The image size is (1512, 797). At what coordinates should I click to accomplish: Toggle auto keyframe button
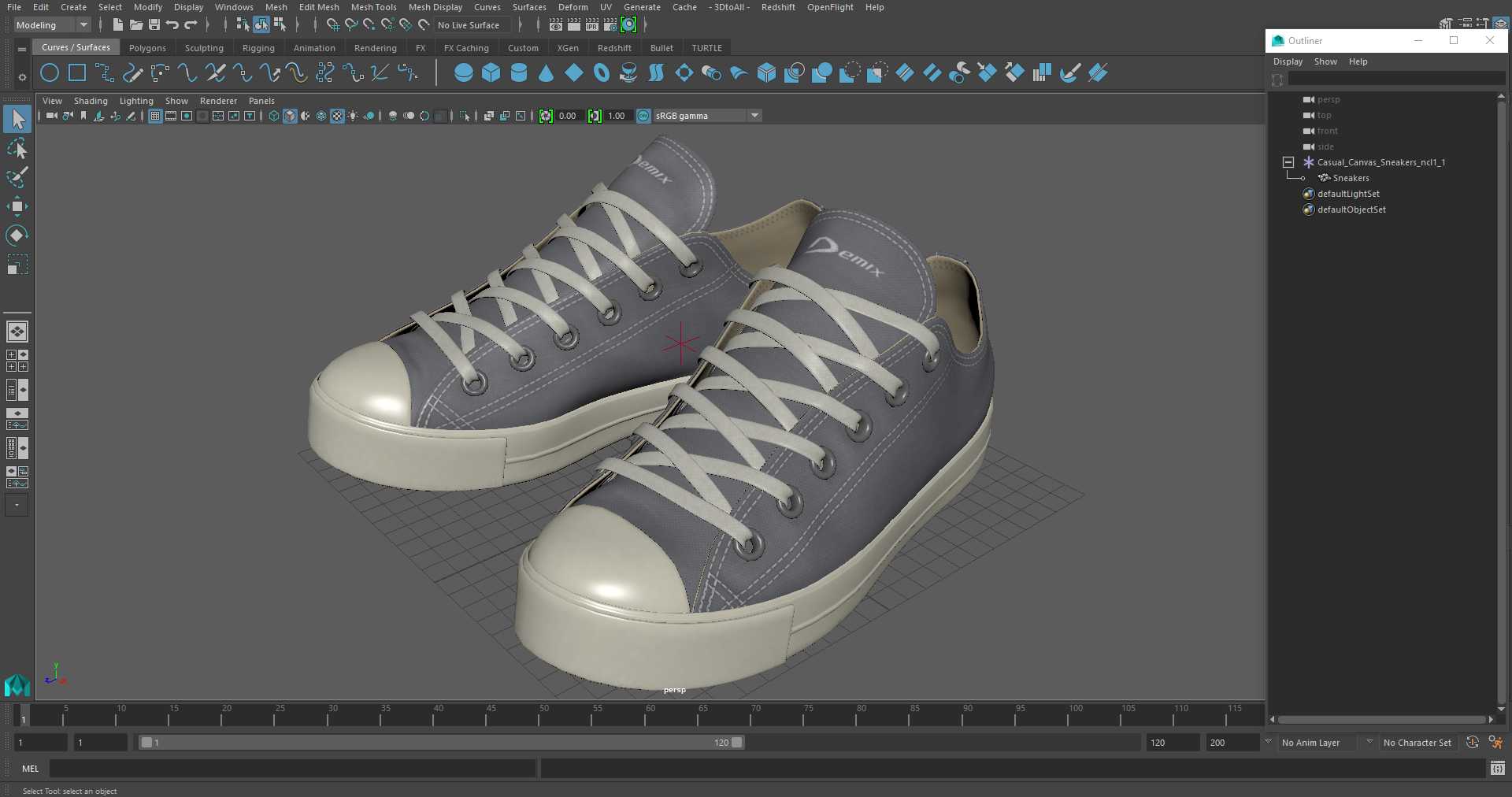1472,742
